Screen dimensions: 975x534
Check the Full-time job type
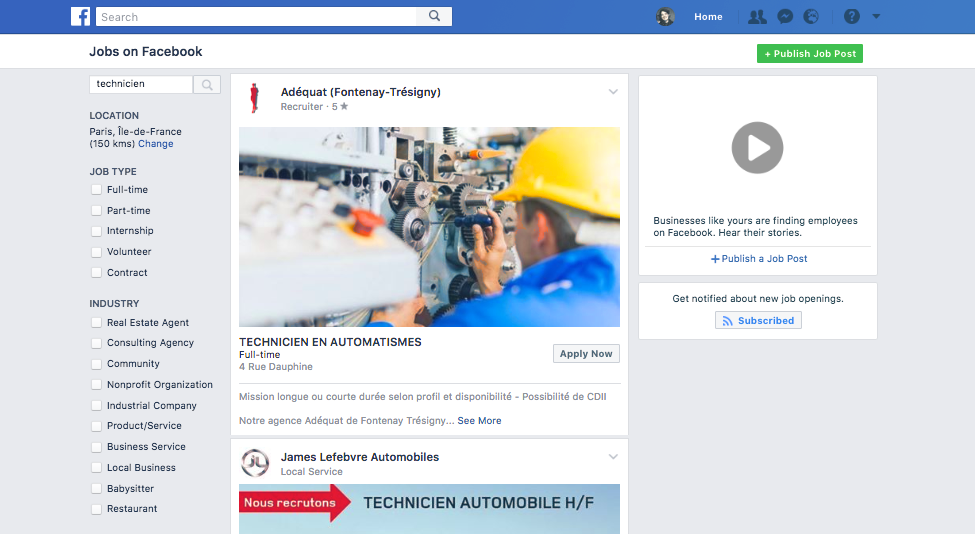(96, 190)
